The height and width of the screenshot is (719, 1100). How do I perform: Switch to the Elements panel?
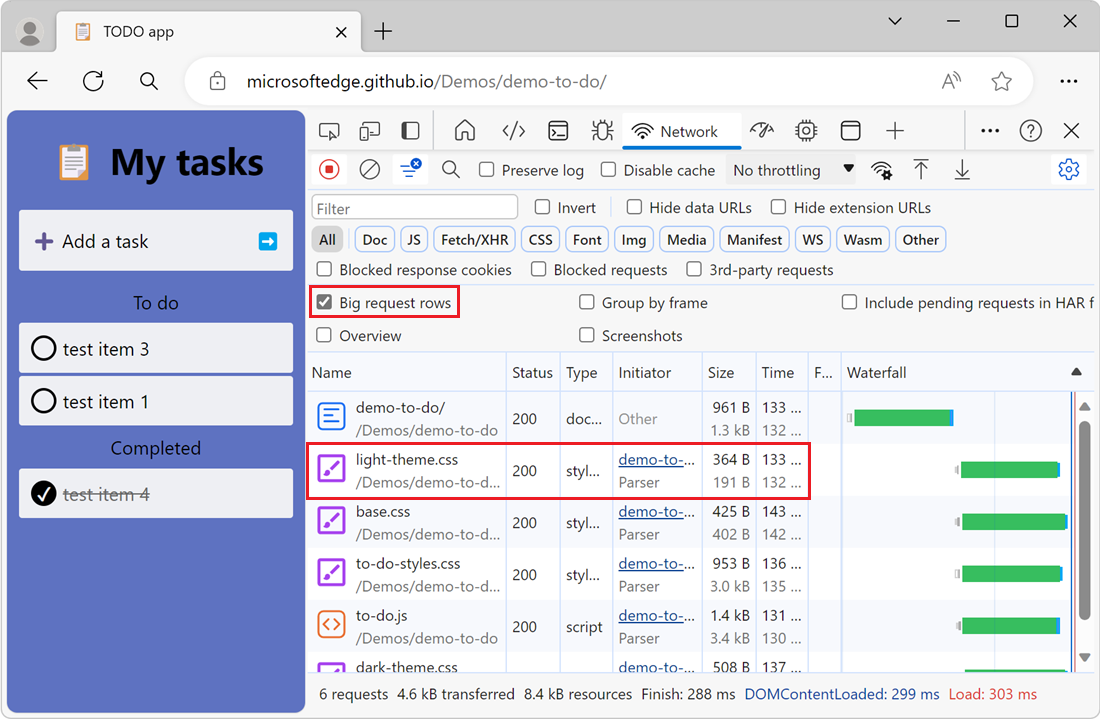tap(513, 130)
